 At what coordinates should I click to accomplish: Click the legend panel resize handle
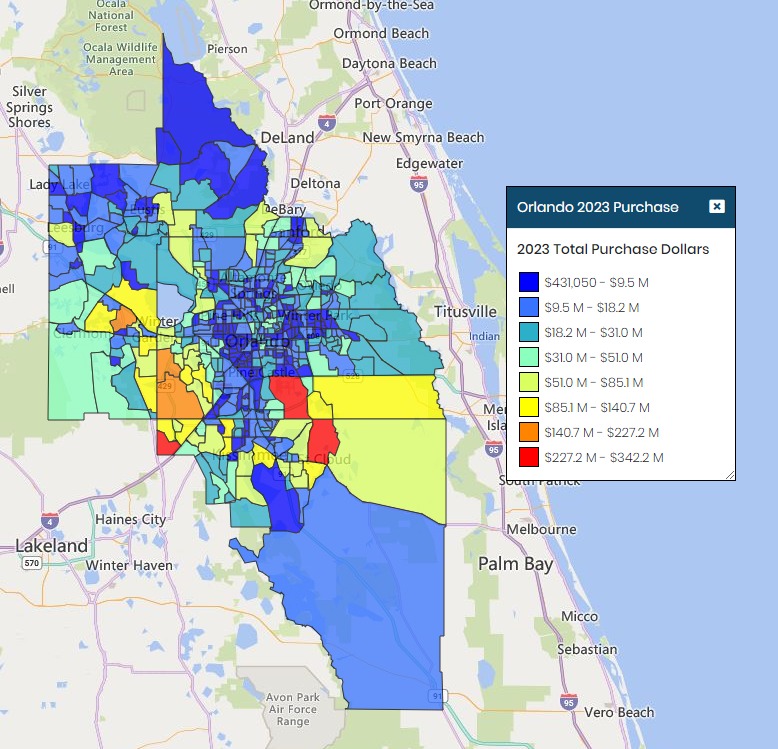coord(730,475)
